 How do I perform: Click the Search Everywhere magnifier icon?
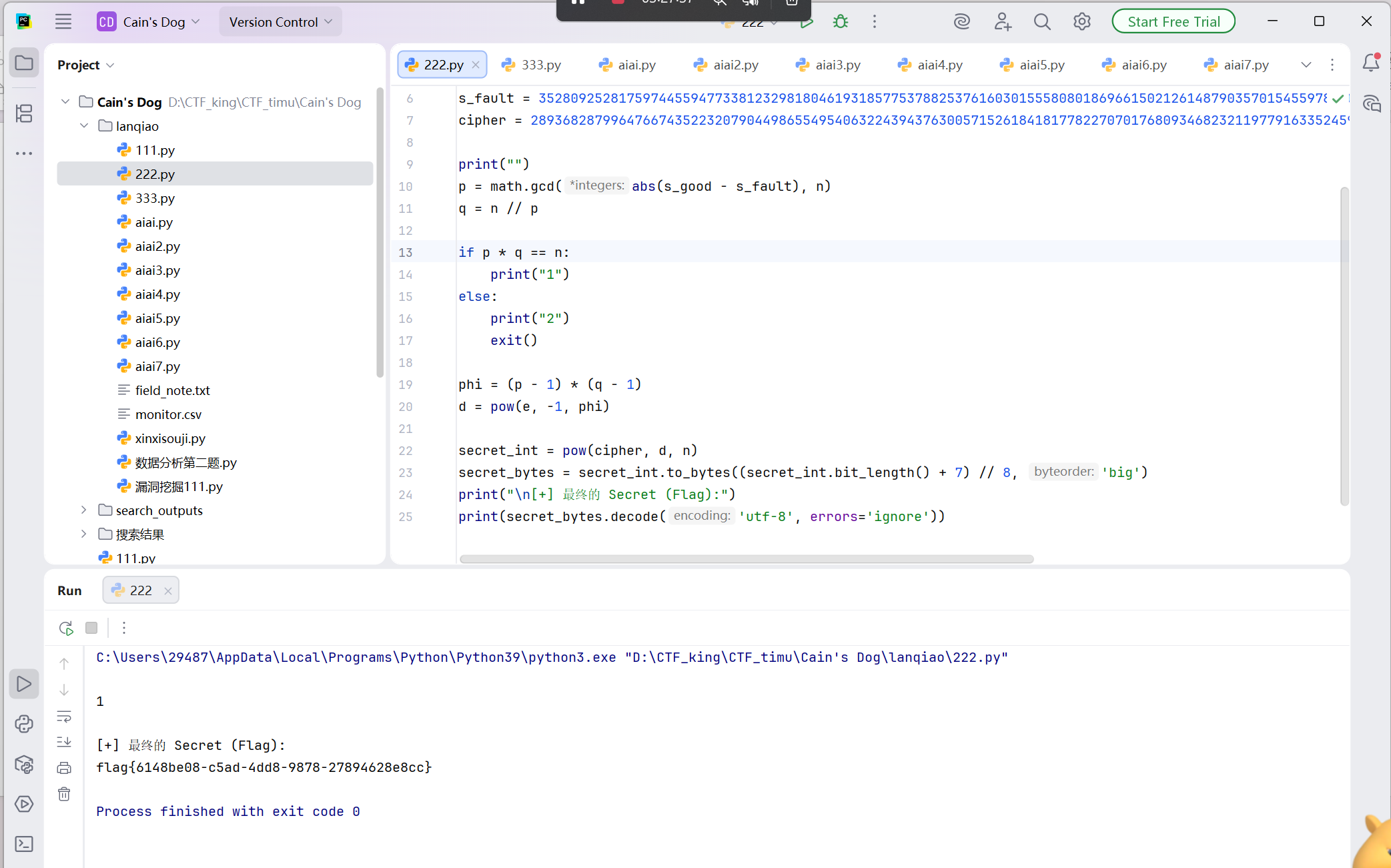tap(1042, 22)
